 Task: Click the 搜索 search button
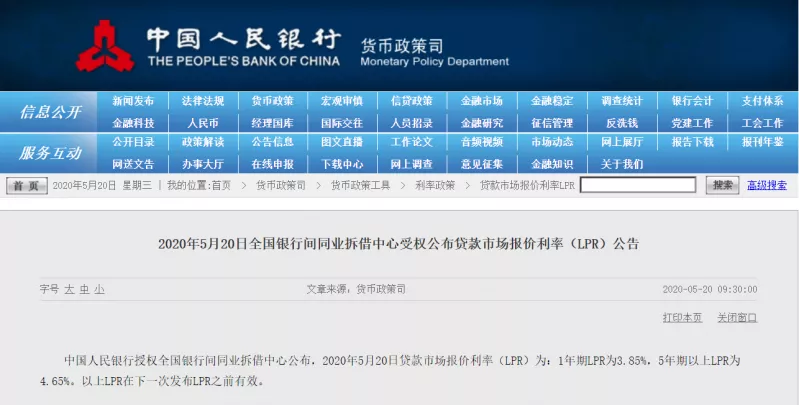pos(722,185)
